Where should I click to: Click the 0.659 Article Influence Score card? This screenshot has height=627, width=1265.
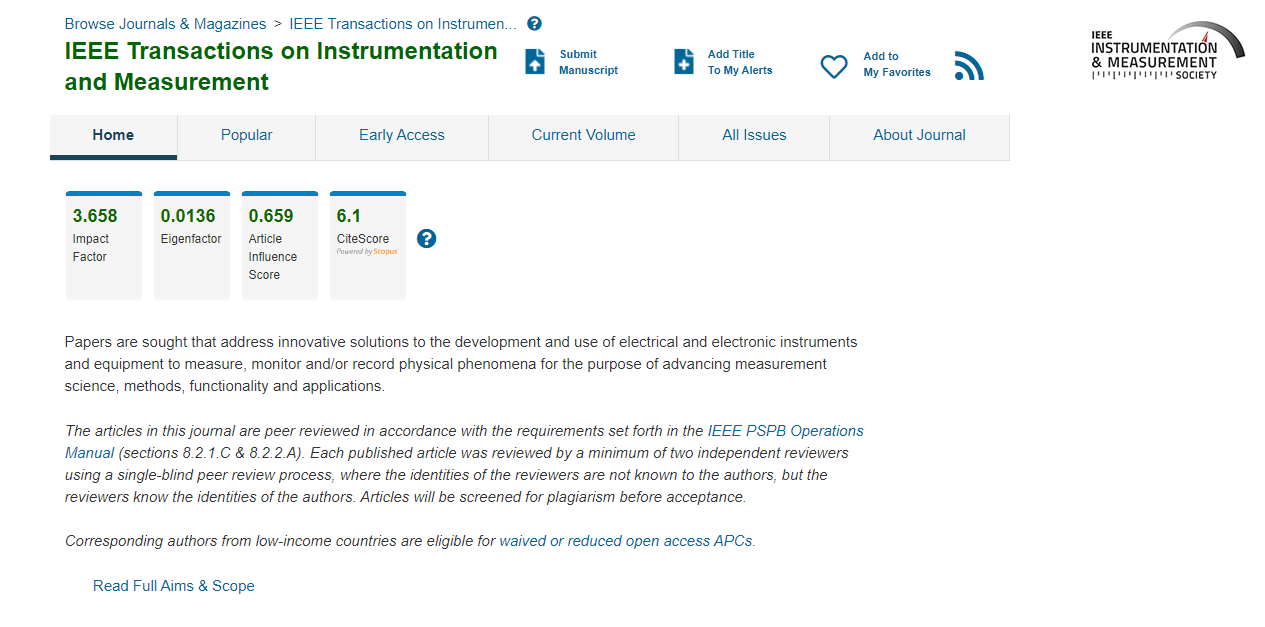point(280,245)
